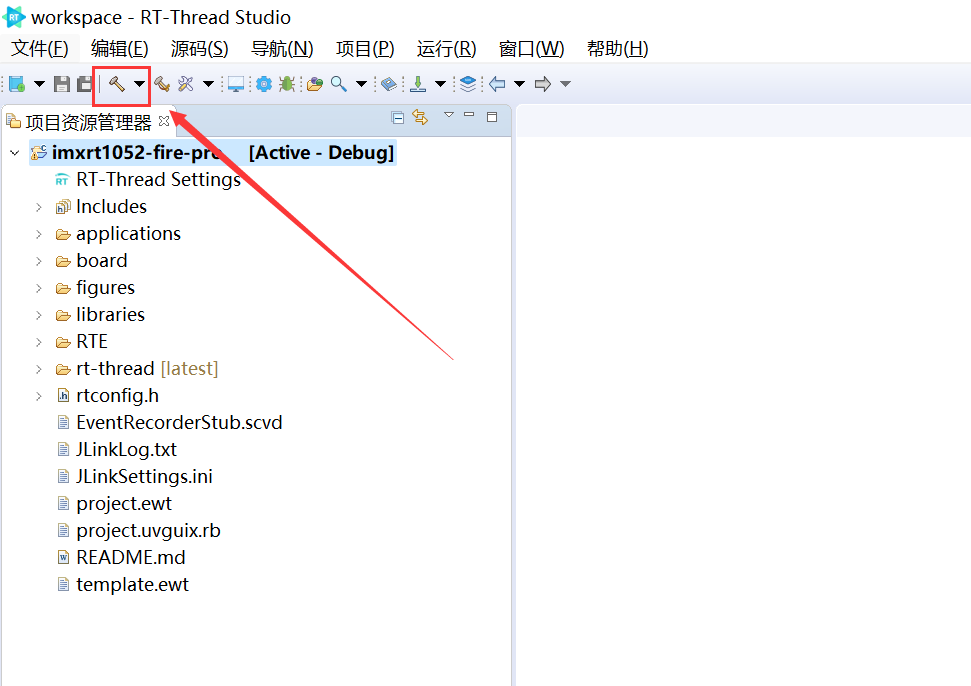Open the 运行(R) menu
The width and height of the screenshot is (971, 686).
click(x=446, y=49)
